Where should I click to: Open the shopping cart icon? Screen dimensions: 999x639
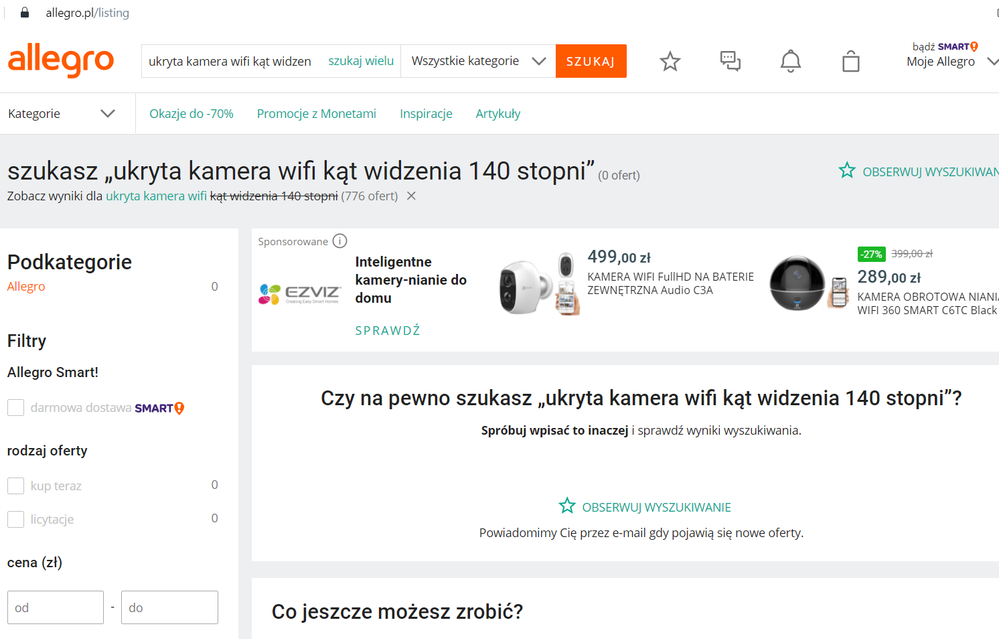(850, 61)
